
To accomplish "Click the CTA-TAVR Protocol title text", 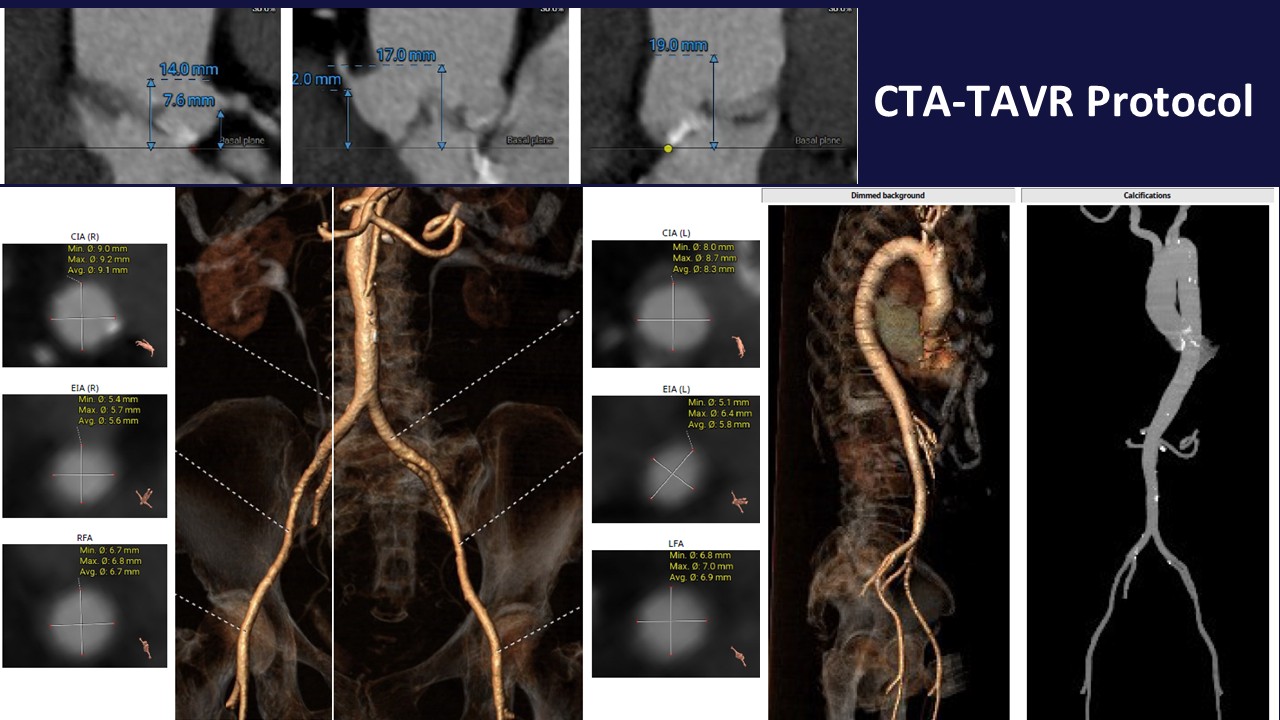I will [1063, 101].
